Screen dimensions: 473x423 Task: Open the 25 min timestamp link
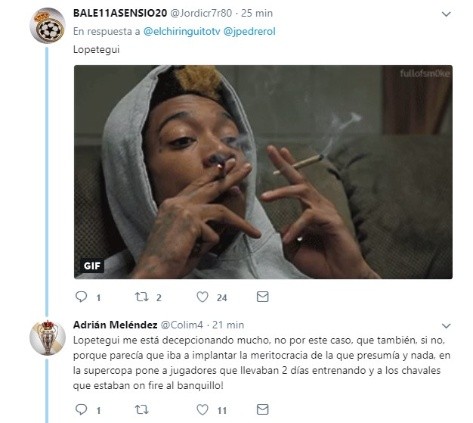tap(257, 13)
